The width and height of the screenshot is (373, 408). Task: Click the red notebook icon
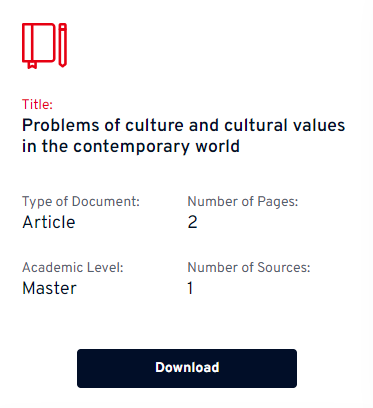coord(39,45)
